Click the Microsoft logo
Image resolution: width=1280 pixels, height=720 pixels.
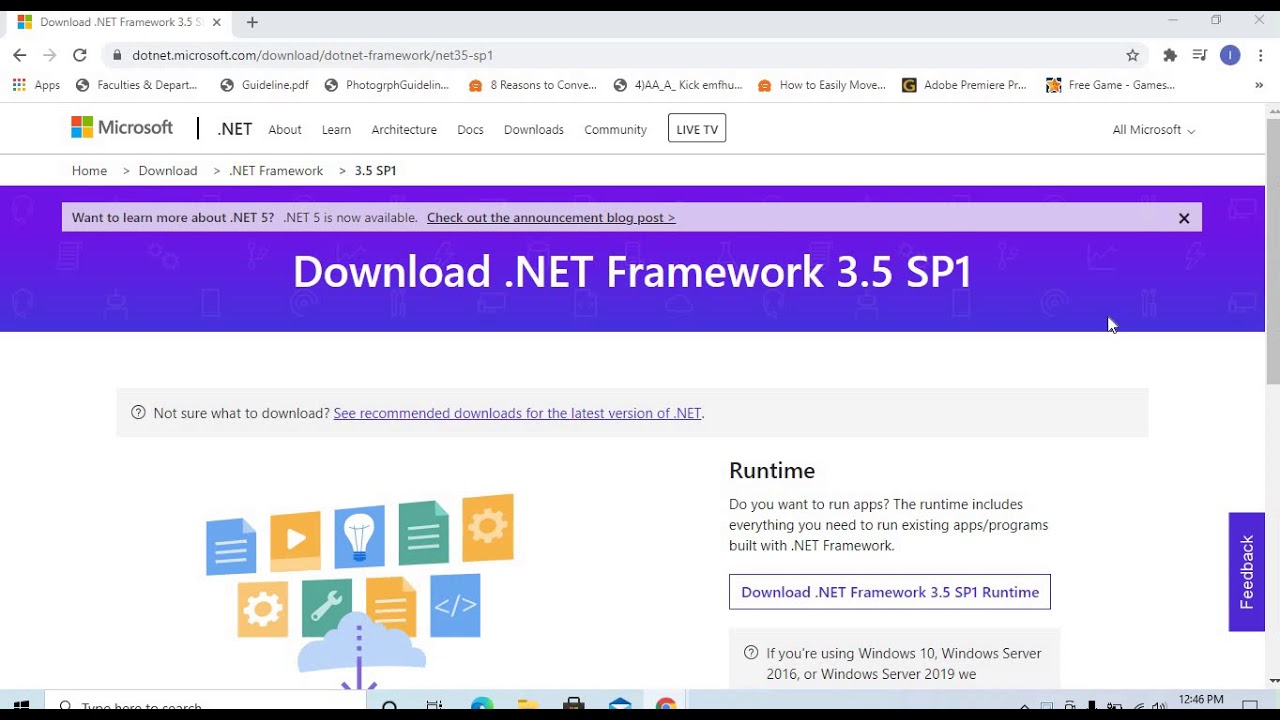tap(122, 128)
